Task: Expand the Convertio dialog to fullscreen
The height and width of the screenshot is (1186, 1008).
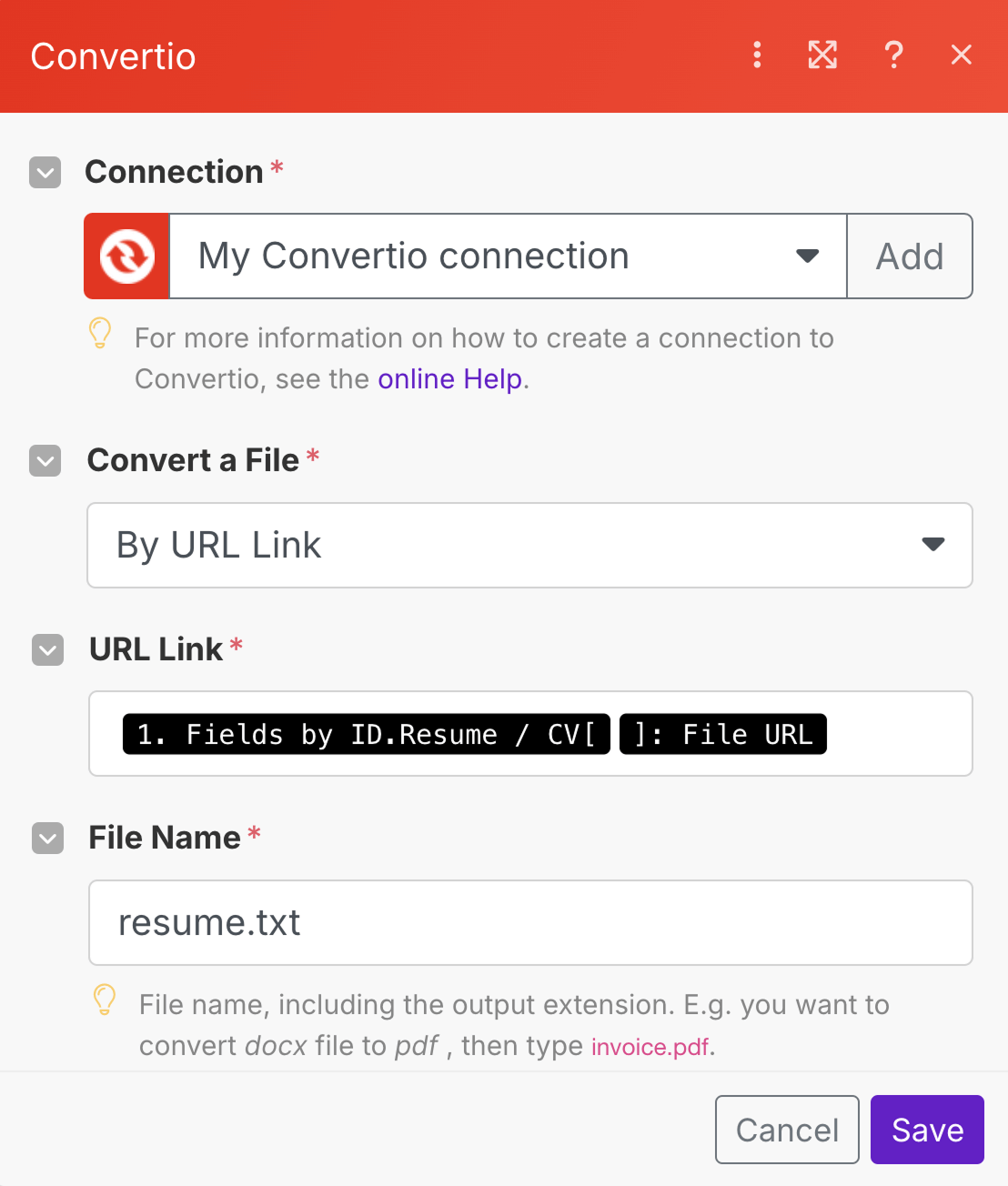Action: point(822,55)
